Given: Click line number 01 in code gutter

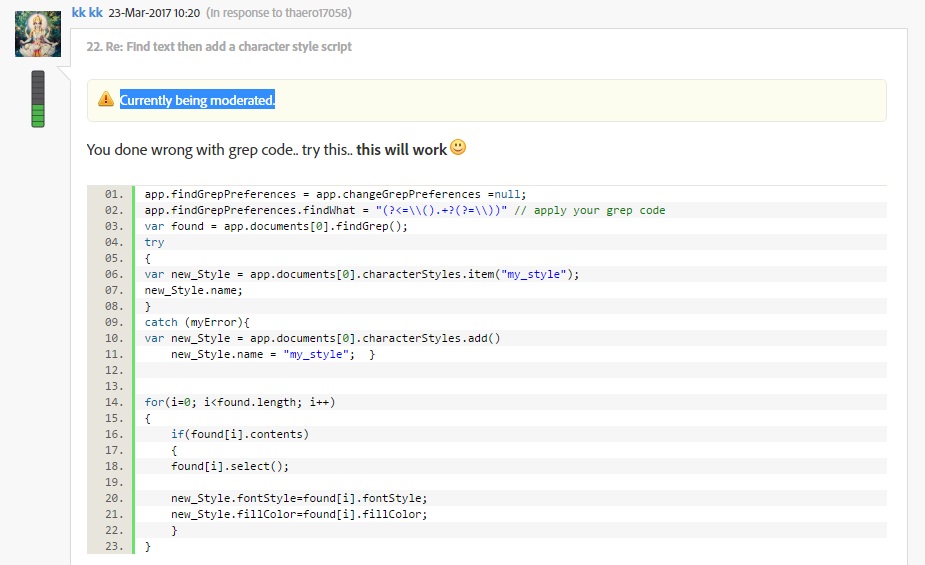Looking at the screenshot, I should pos(113,194).
